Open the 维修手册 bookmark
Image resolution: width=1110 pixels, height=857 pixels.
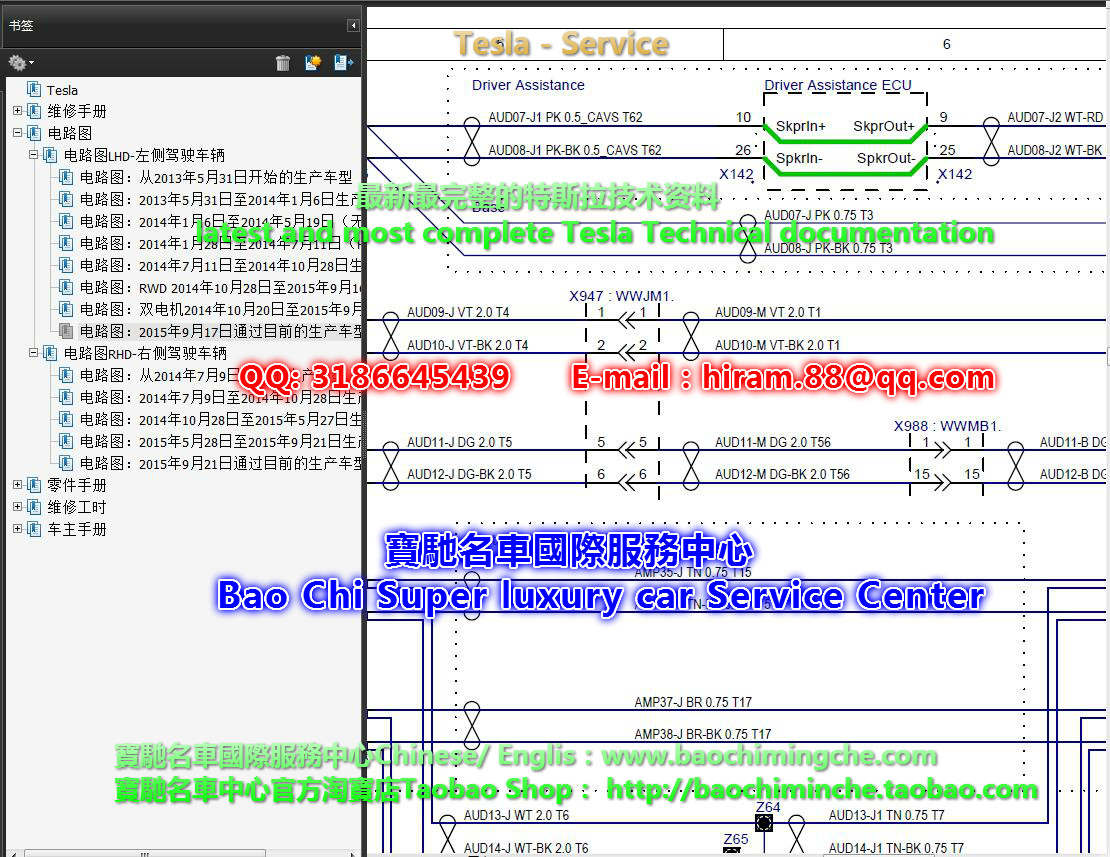click(76, 111)
